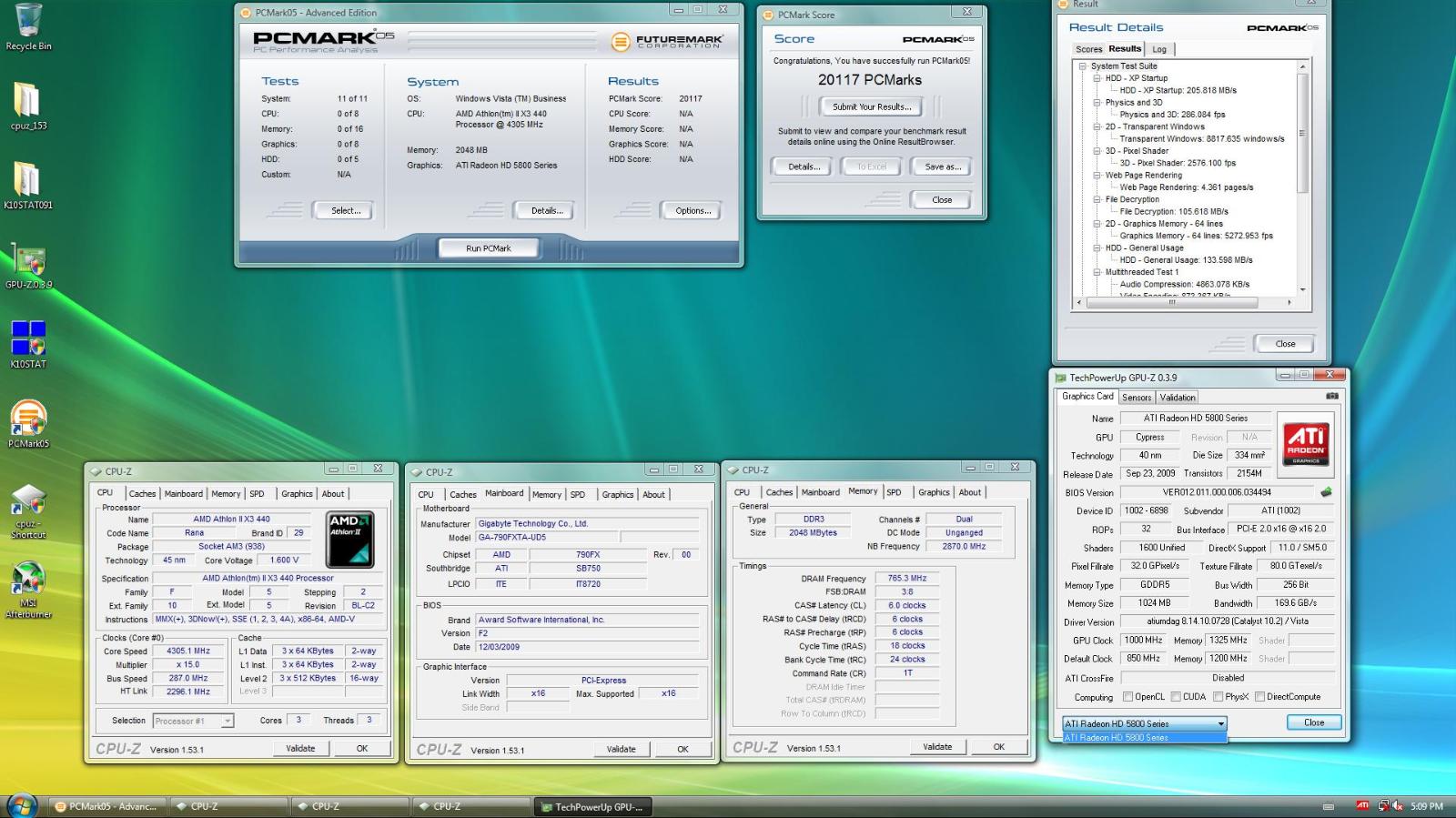Collapse the Physics and 3D node

tap(1097, 103)
